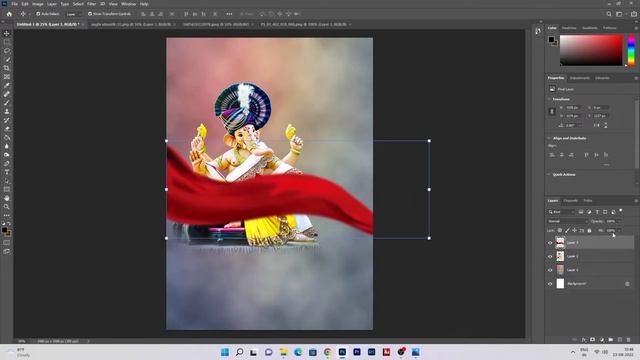Open the three-dots more options in options bar

pos(229,14)
